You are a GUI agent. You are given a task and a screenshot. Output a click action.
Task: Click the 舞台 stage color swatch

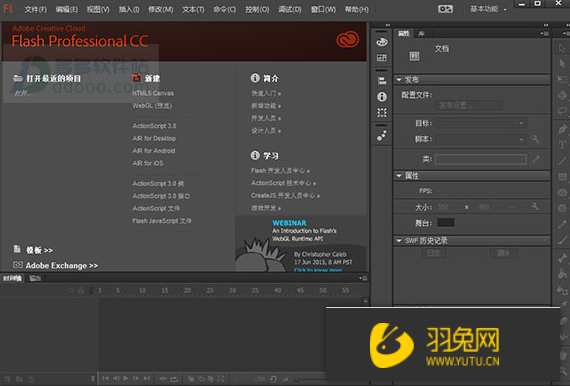click(445, 222)
